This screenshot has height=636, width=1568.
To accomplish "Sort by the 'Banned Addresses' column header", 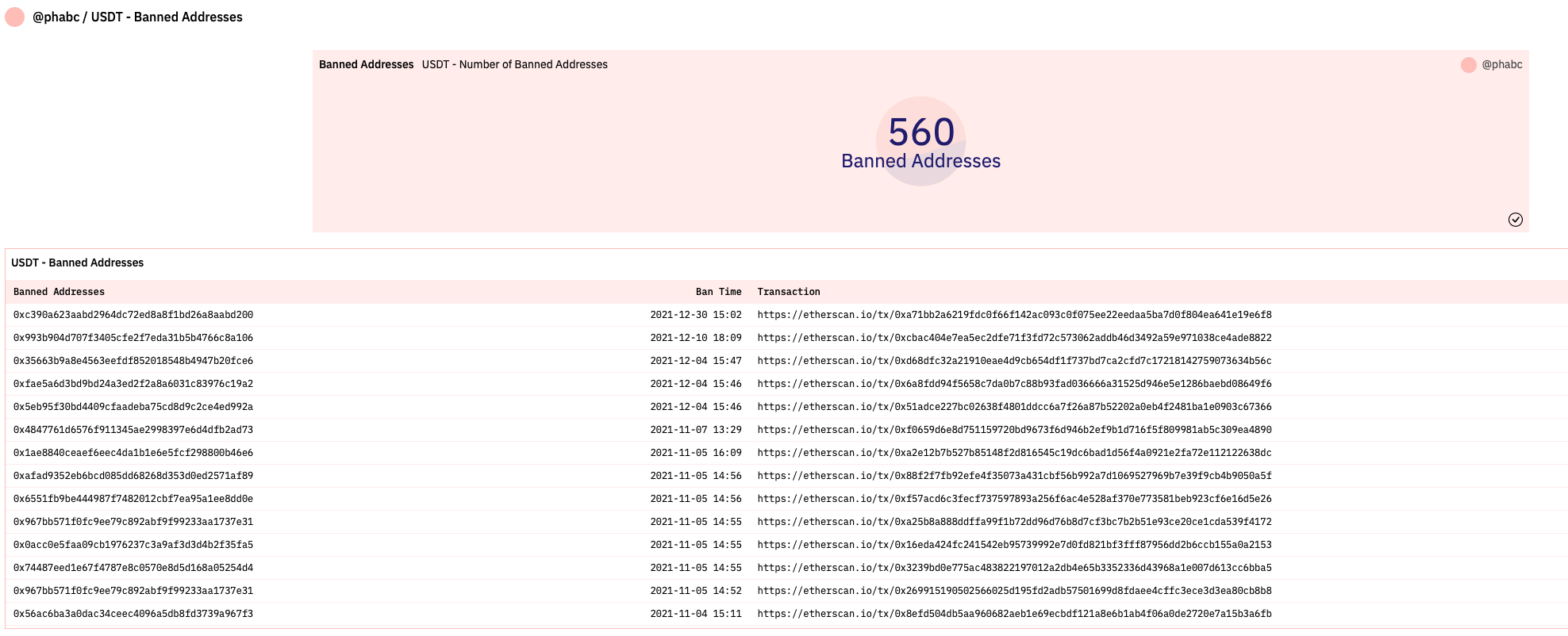I will point(59,292).
